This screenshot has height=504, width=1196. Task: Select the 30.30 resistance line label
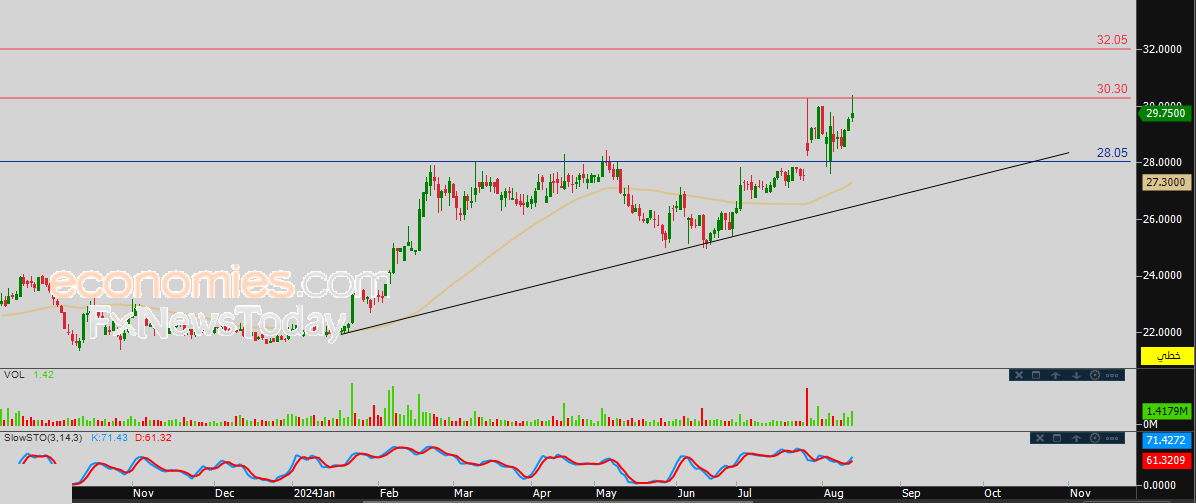click(x=1111, y=89)
